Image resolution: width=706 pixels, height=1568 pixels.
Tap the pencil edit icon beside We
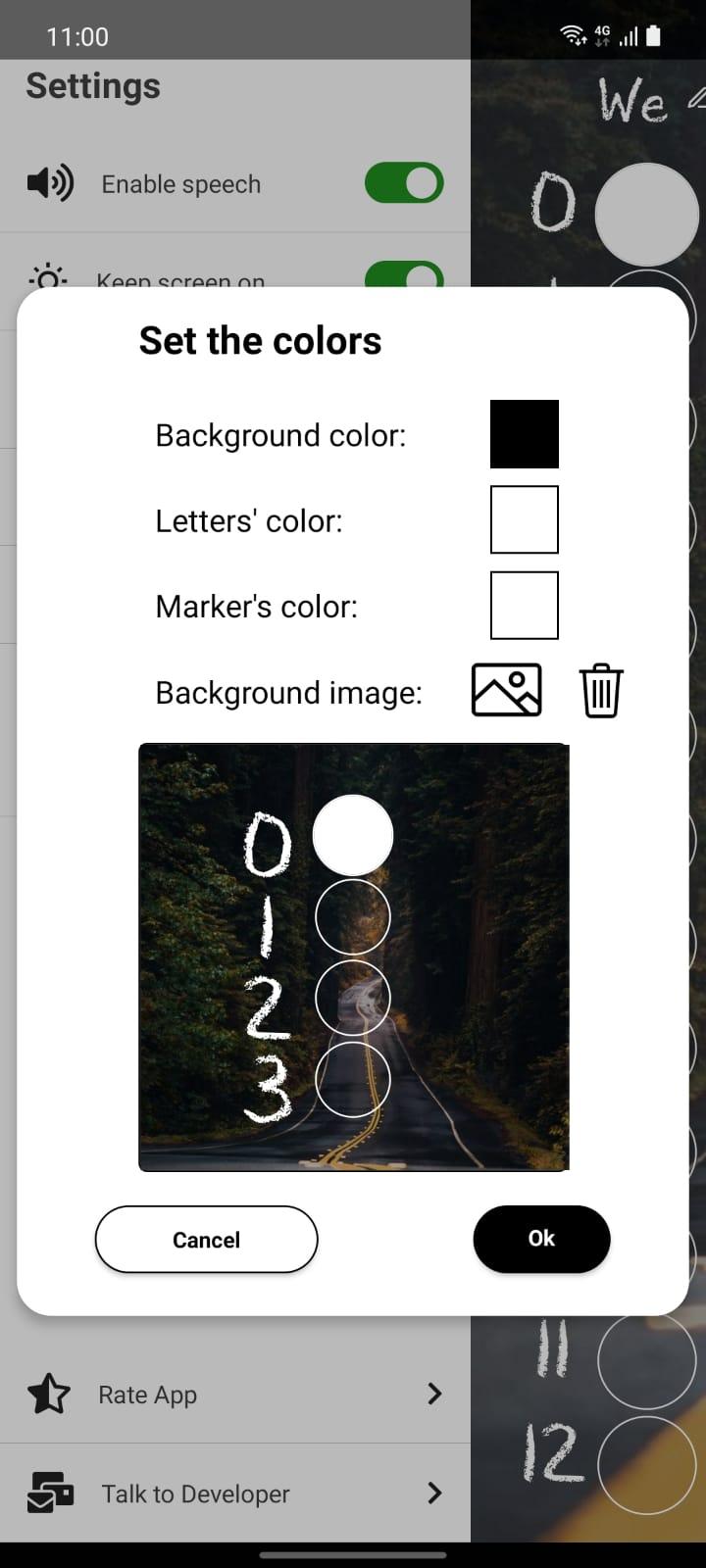696,97
